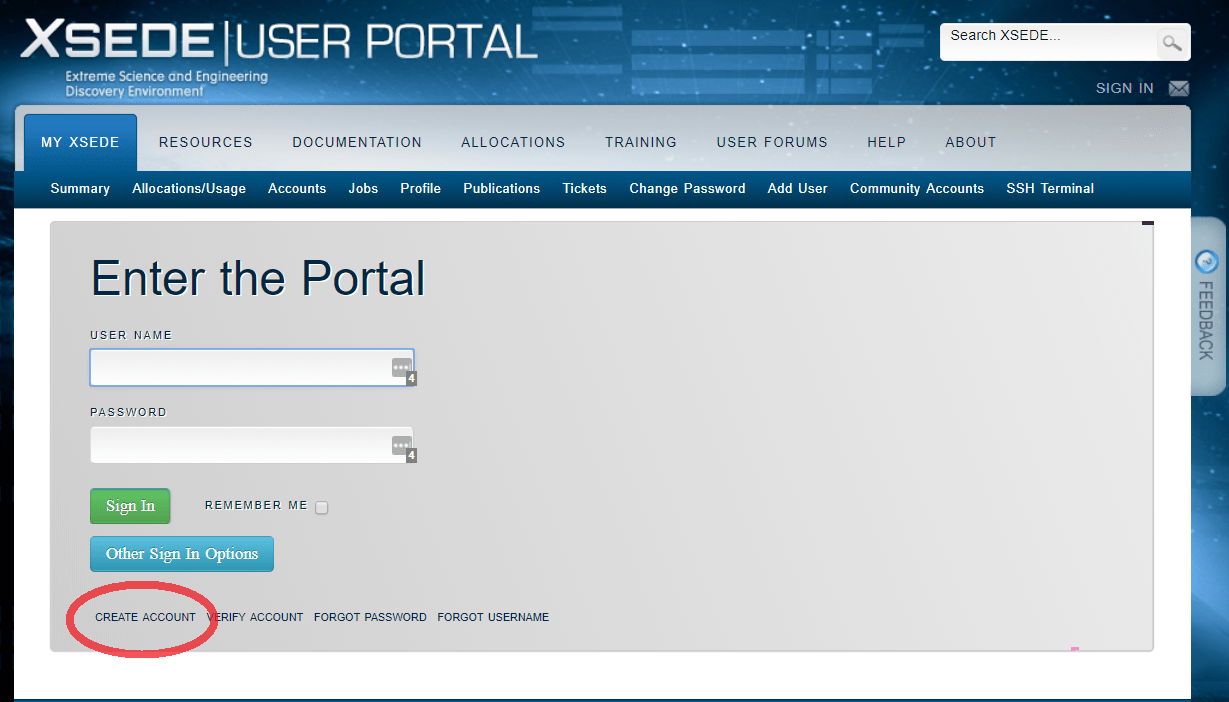Click the Other Sign In Options button
This screenshot has width=1229, height=702.
click(182, 554)
